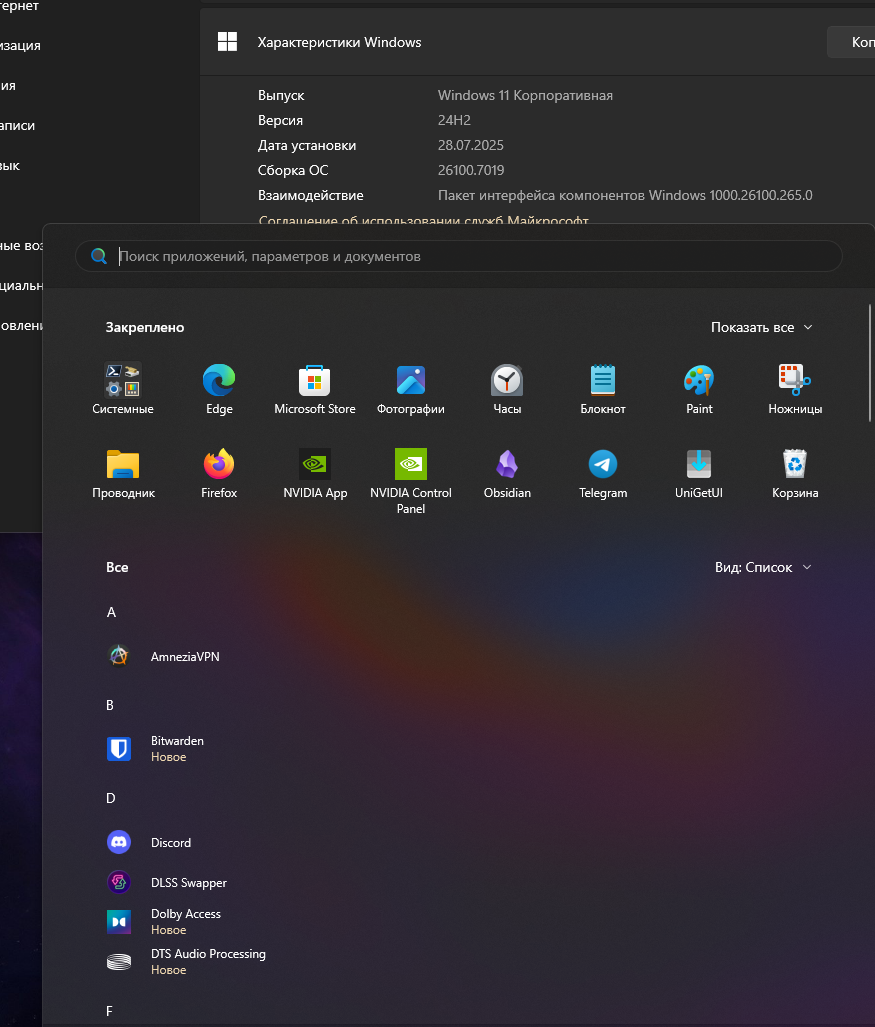875x1027 pixels.
Task: Click the Копировать button in Settings
Action: click(851, 42)
